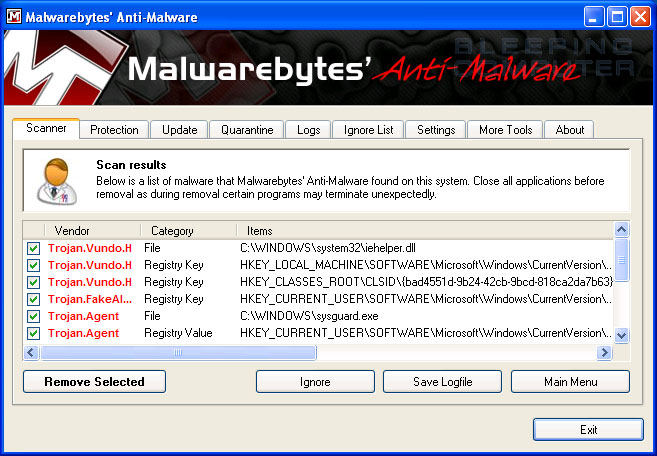Click the horizontal scroll right arrow
The image size is (657, 456).
tap(604, 352)
